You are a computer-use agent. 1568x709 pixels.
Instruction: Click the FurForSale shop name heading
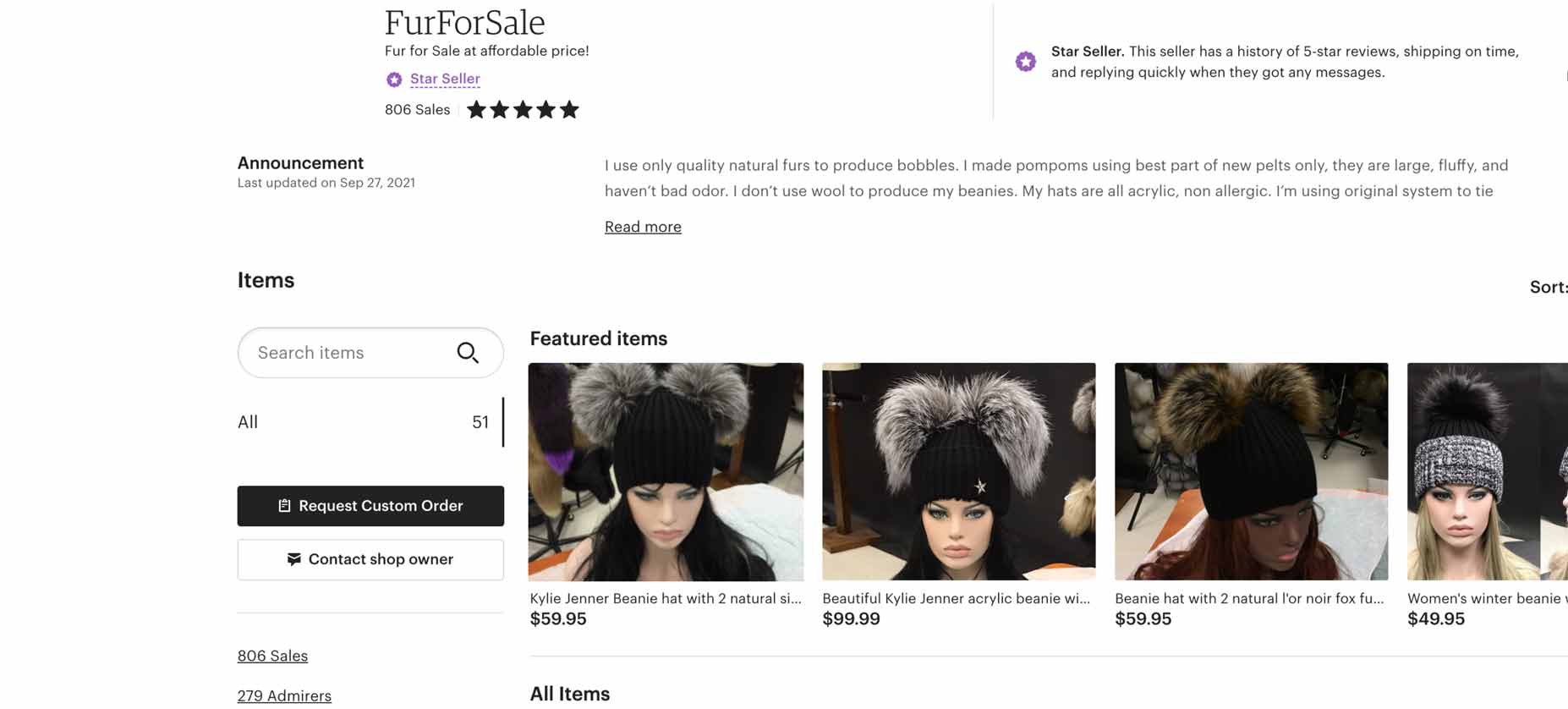click(463, 22)
